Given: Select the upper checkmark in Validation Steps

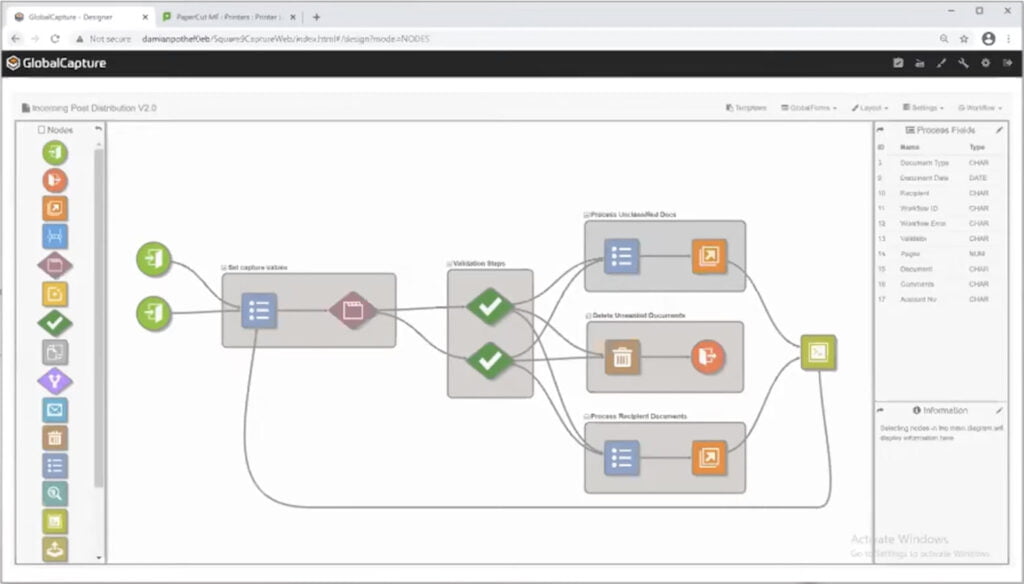Looking at the screenshot, I should point(490,306).
